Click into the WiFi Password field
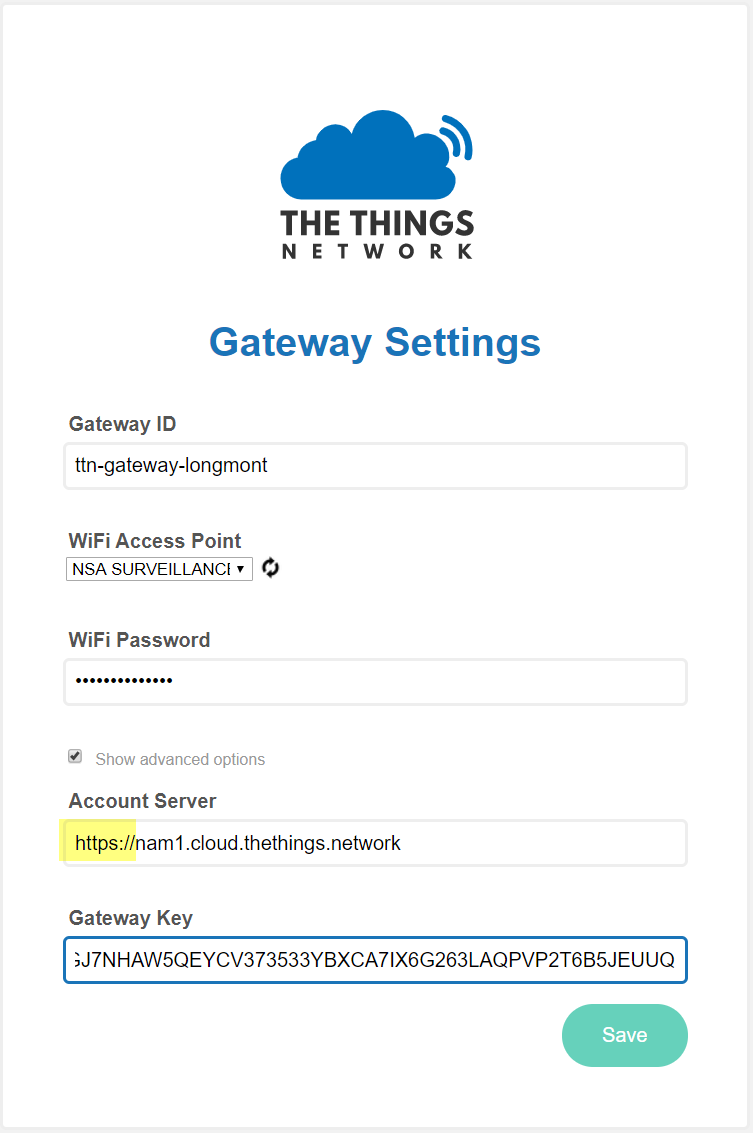 pyautogui.click(x=375, y=681)
